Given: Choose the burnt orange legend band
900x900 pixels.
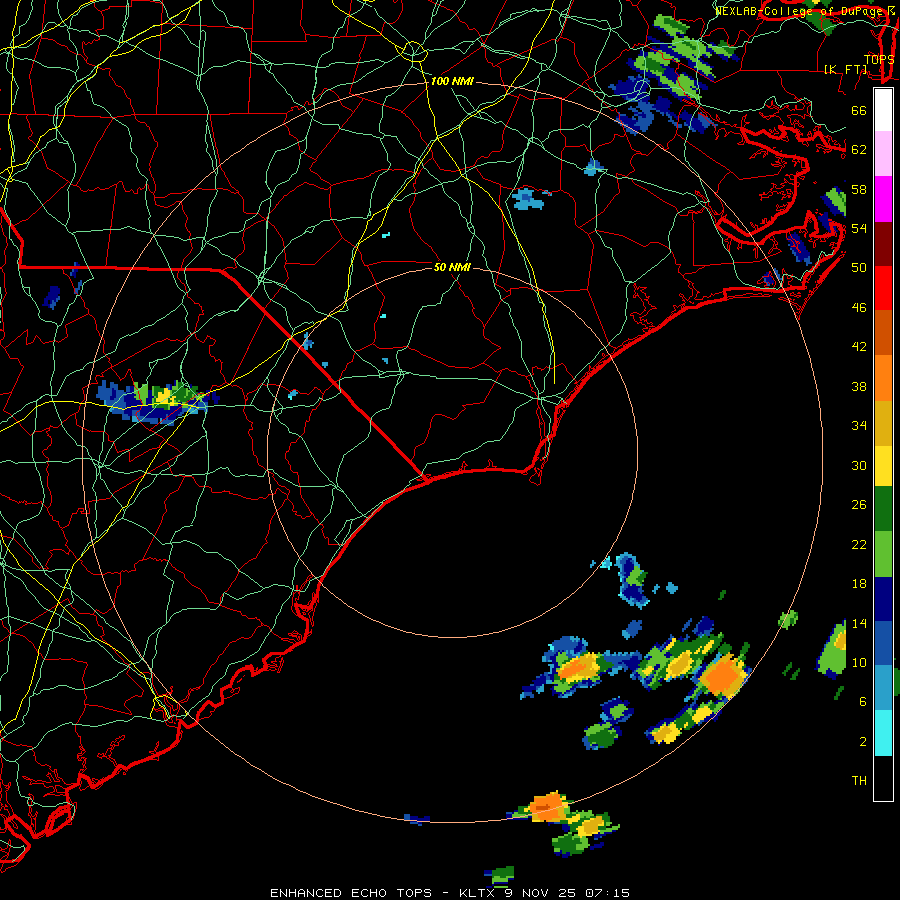Looking at the screenshot, I should click(x=883, y=332).
